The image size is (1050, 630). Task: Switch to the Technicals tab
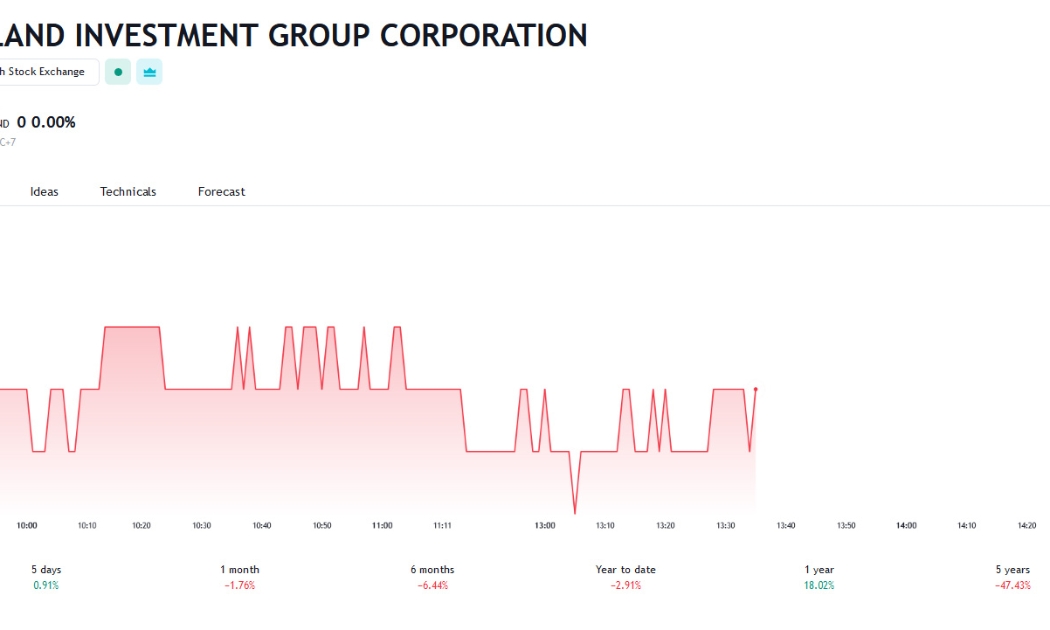[x=128, y=191]
